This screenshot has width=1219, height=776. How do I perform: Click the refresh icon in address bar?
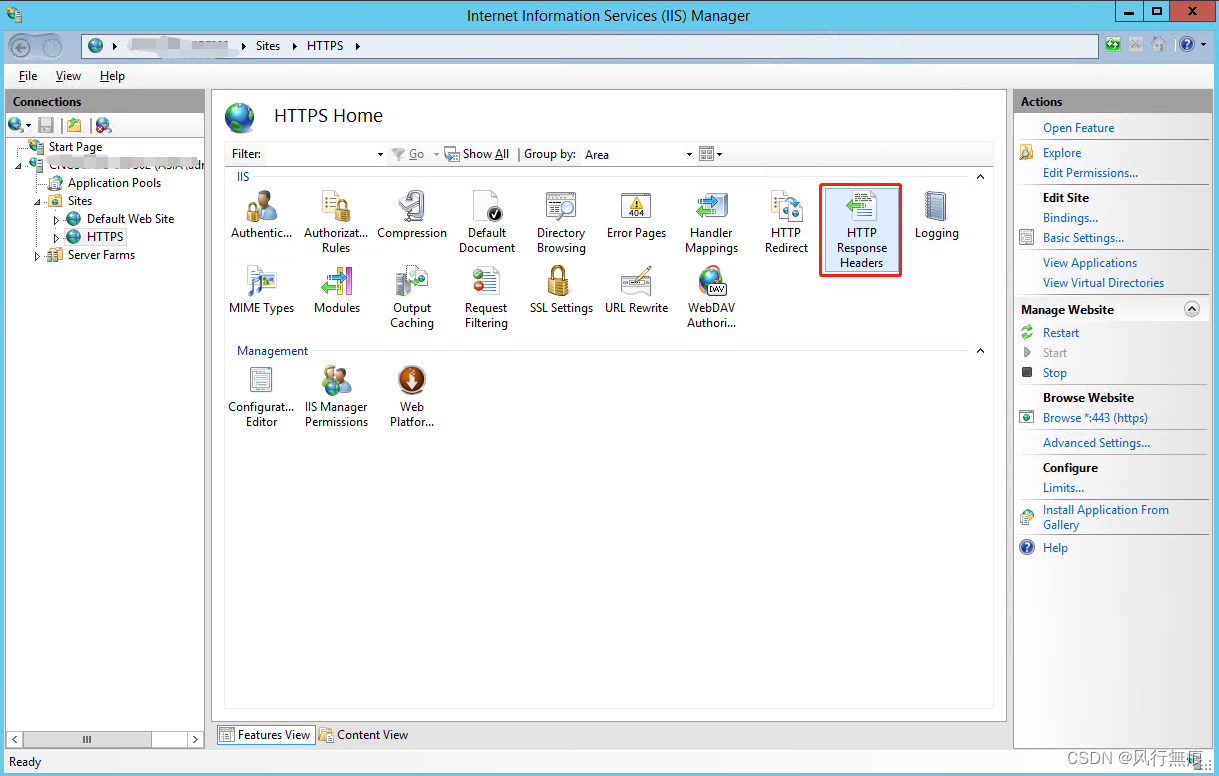pyautogui.click(x=1113, y=45)
